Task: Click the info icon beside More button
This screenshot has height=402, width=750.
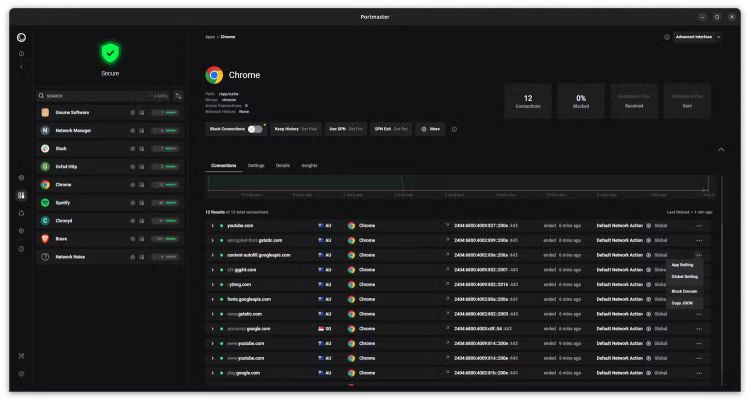Action: click(x=454, y=129)
